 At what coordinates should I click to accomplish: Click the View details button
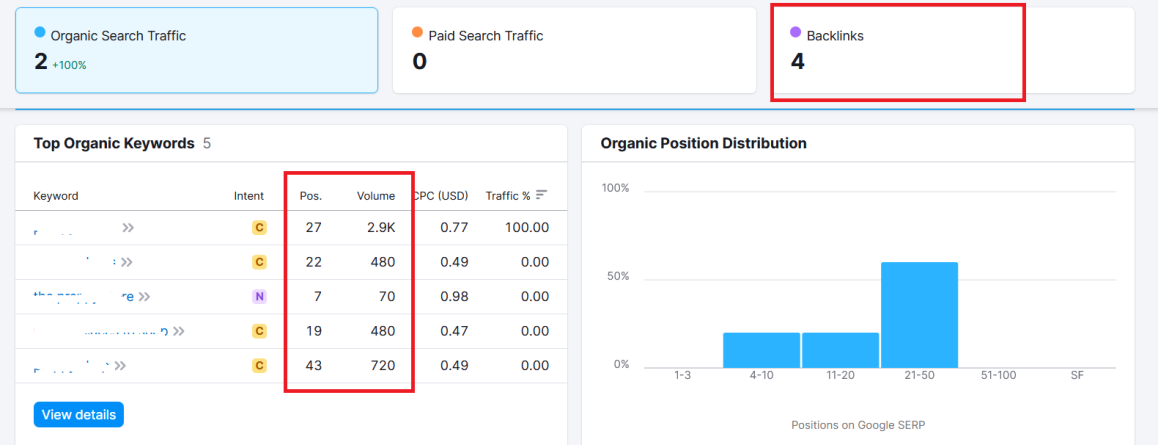coord(78,415)
